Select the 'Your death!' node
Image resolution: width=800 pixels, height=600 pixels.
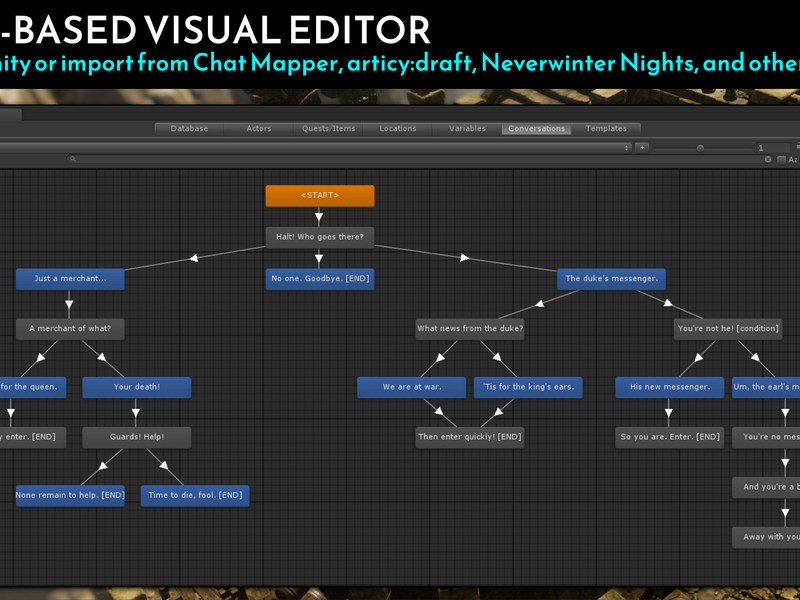coord(137,388)
